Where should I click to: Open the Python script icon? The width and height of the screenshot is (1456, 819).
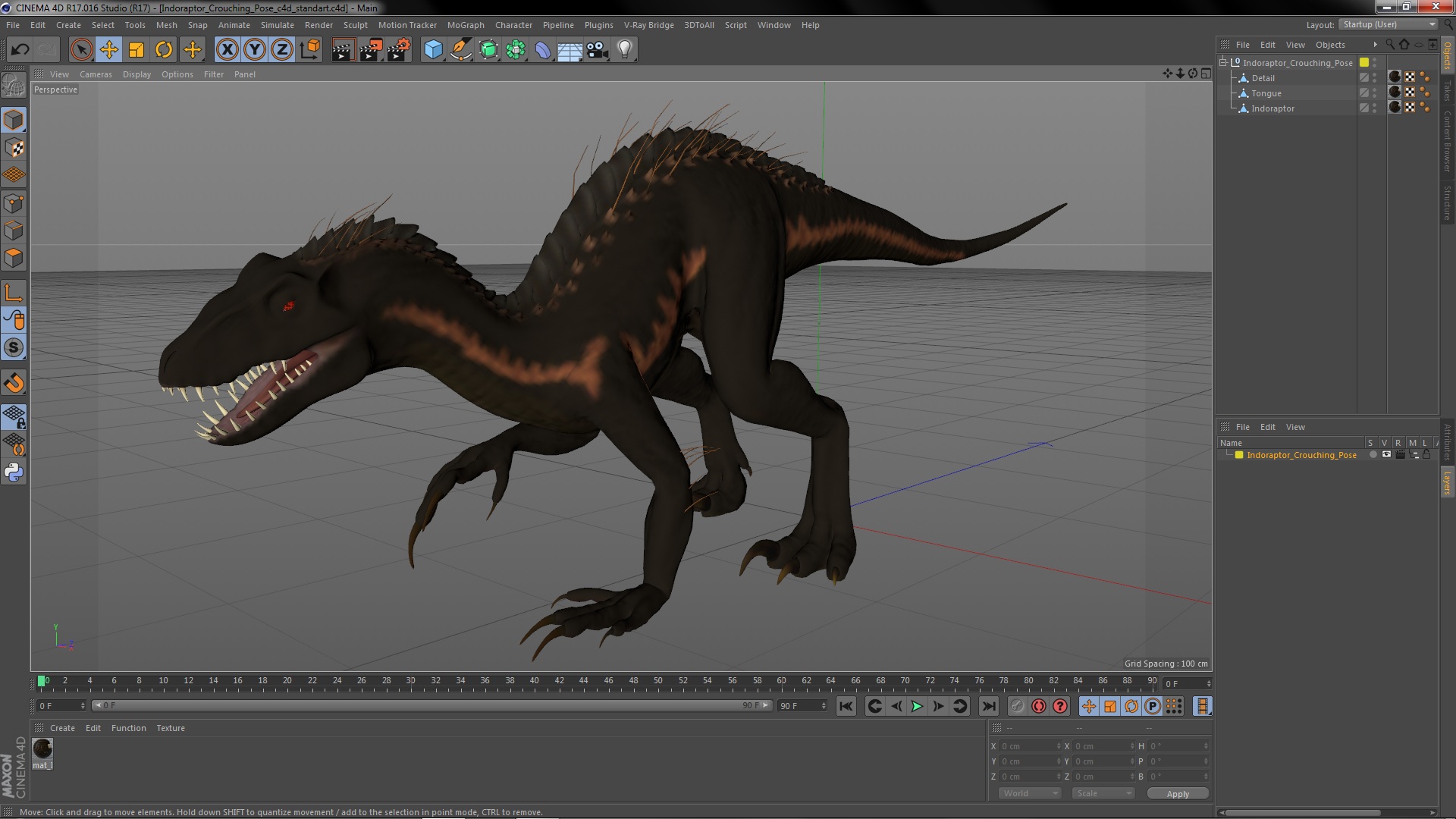14,472
